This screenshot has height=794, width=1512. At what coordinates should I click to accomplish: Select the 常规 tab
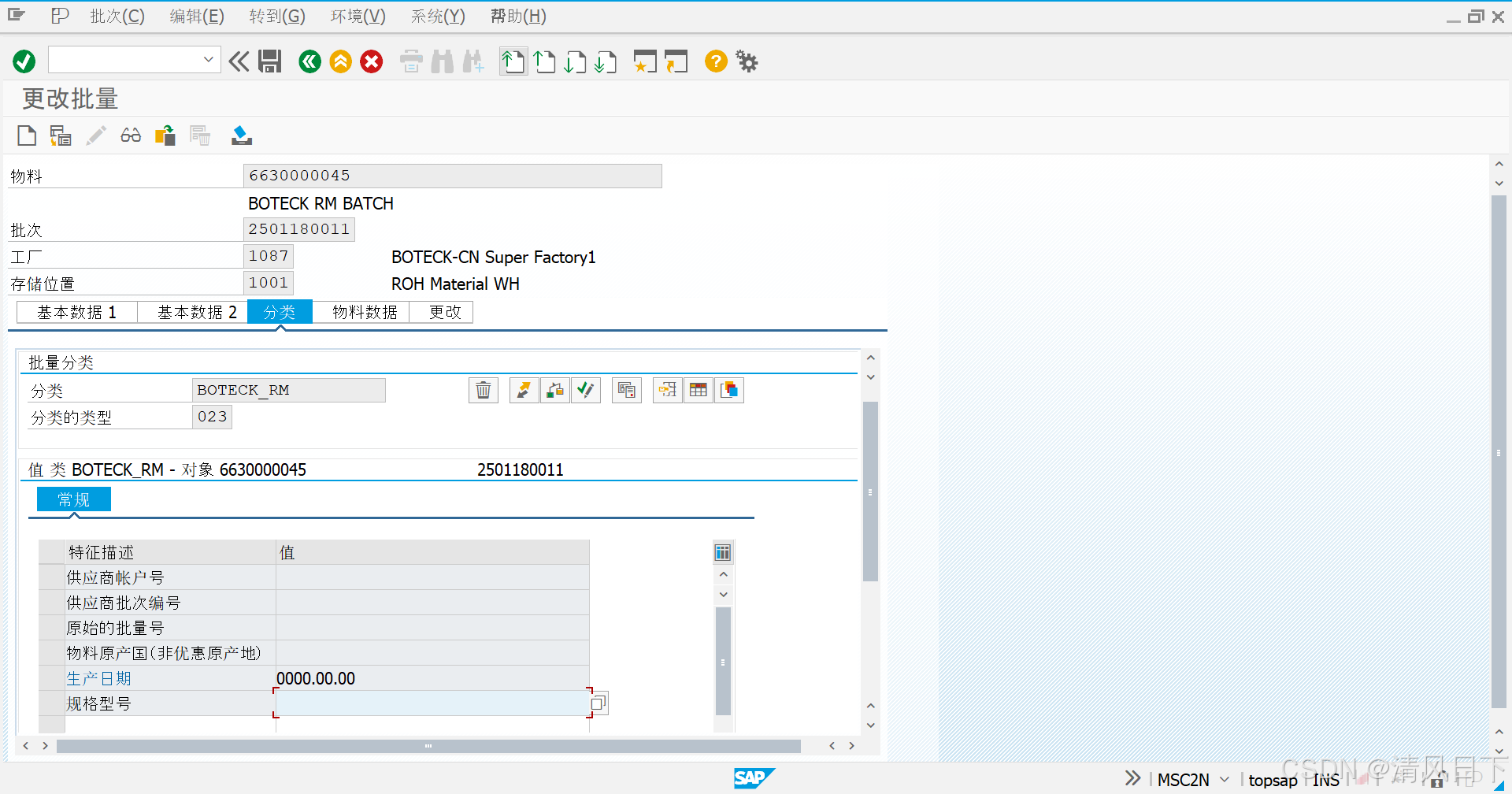[x=74, y=499]
